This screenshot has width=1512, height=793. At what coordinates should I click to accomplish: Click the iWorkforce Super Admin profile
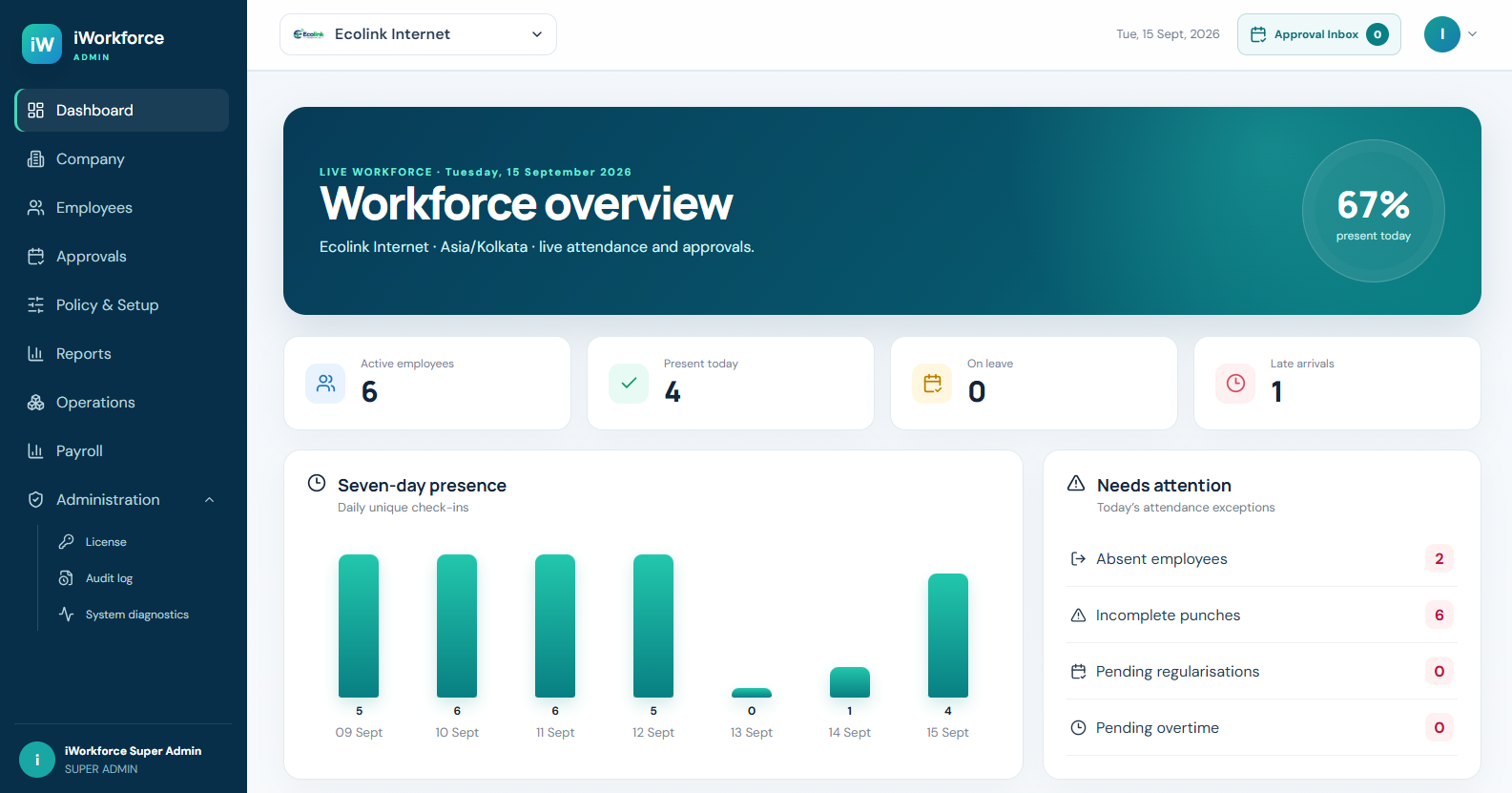123,759
